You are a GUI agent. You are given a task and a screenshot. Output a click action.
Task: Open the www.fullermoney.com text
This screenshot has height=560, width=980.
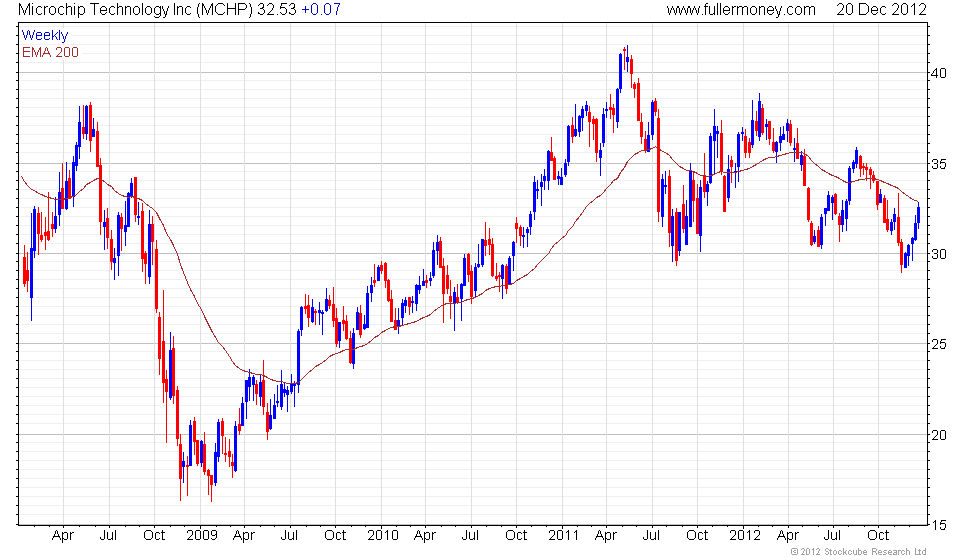pyautogui.click(x=741, y=9)
